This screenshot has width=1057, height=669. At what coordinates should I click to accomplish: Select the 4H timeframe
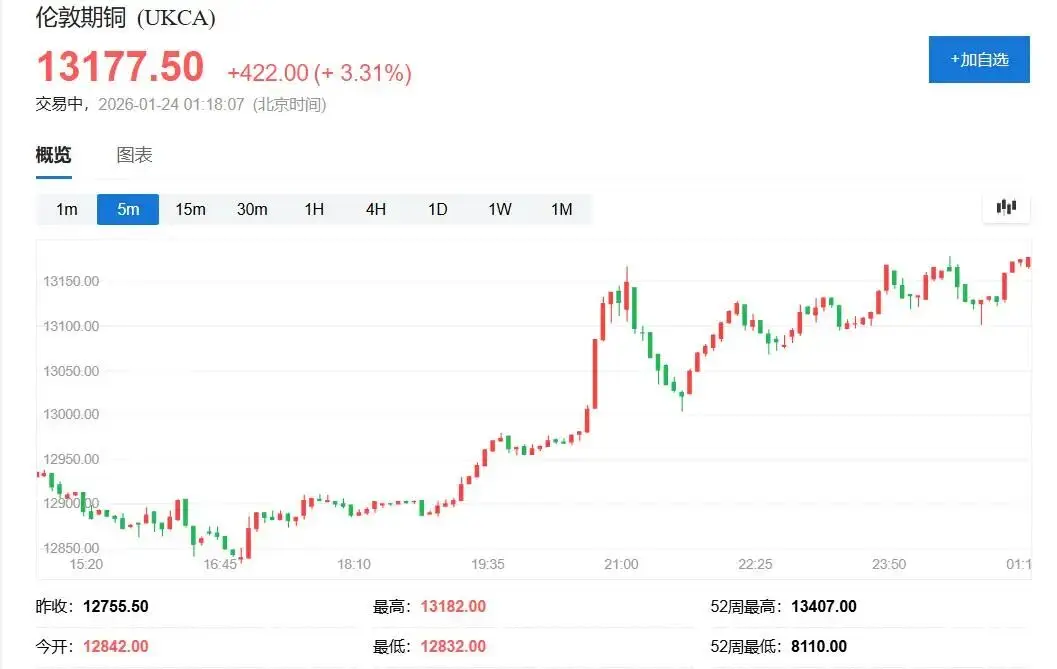coord(375,209)
